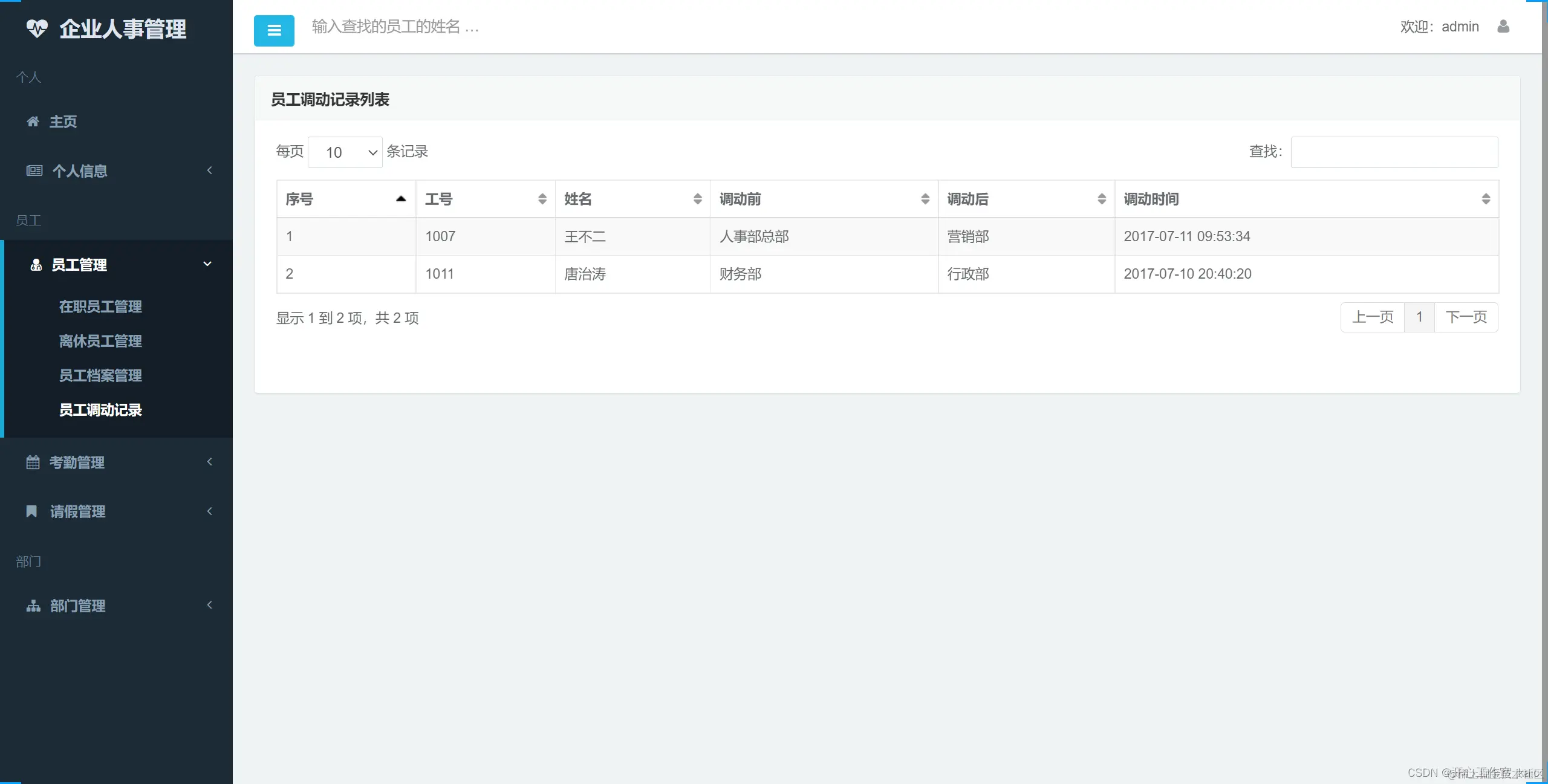This screenshot has width=1548, height=784.
Task: Open the records-per-page dropdown
Action: [x=345, y=152]
